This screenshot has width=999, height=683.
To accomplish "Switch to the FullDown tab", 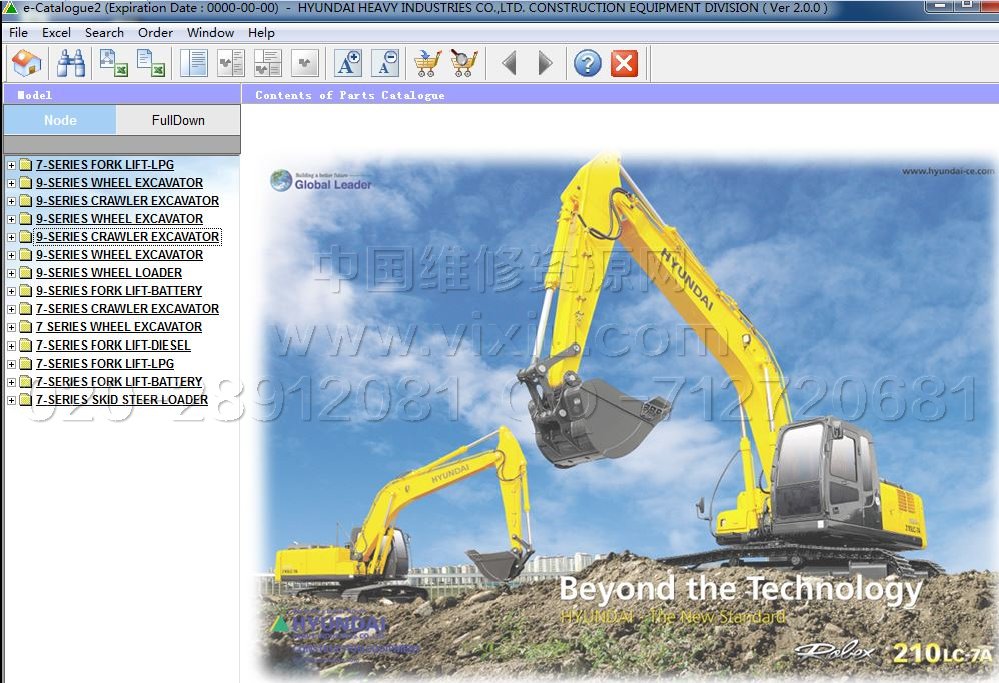I will click(x=178, y=120).
